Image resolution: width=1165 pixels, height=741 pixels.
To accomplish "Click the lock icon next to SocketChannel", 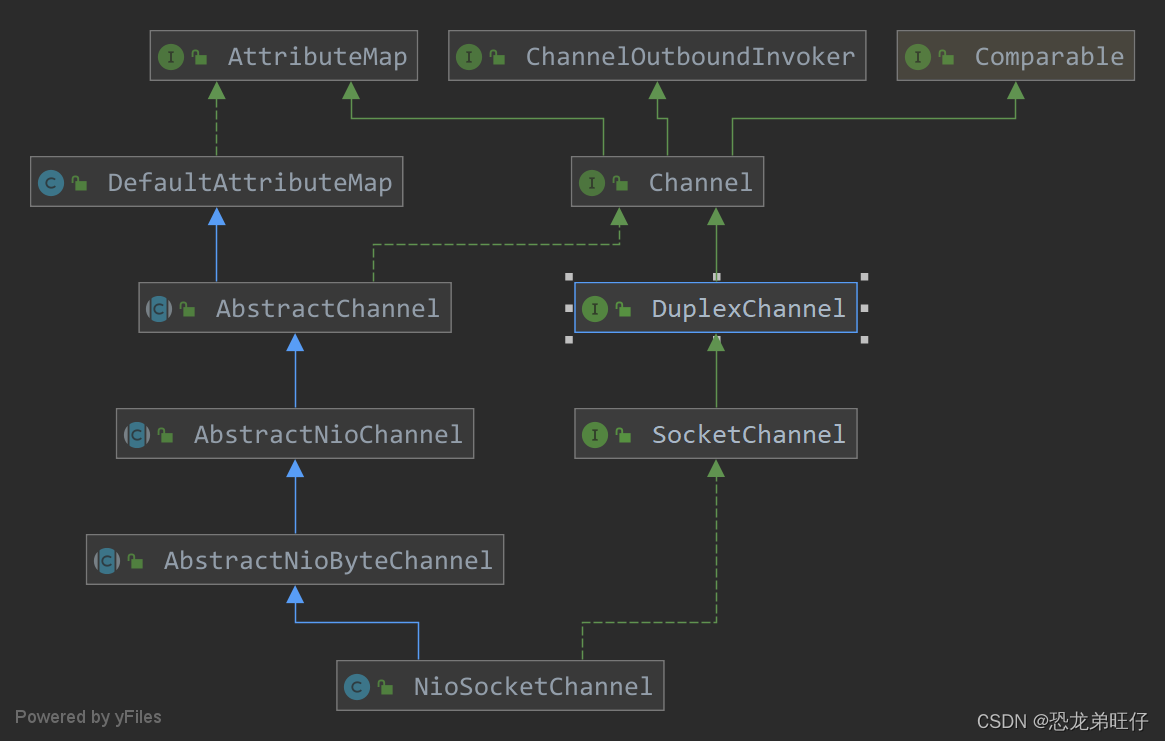I will click(x=624, y=434).
